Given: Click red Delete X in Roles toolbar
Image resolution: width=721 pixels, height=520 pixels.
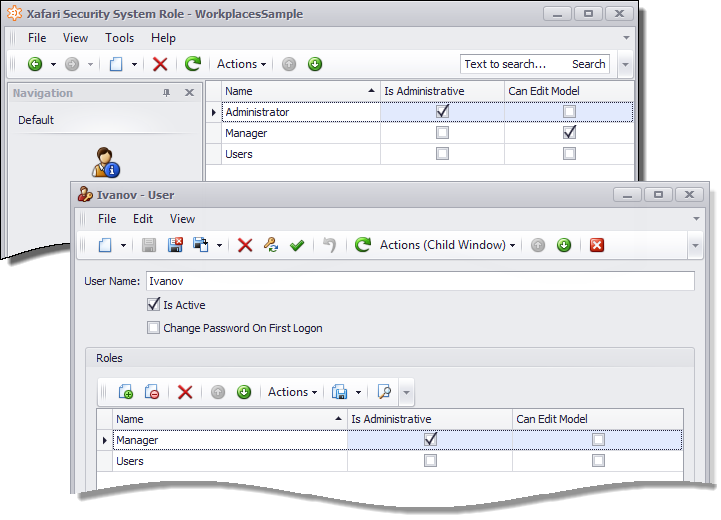Looking at the screenshot, I should 185,392.
